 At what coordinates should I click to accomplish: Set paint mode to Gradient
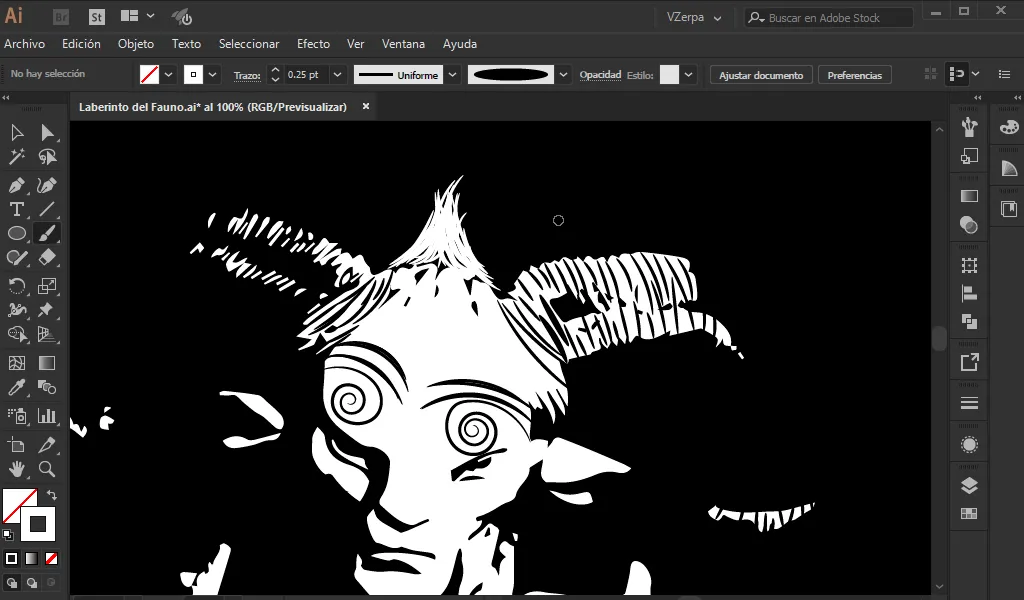point(31,558)
